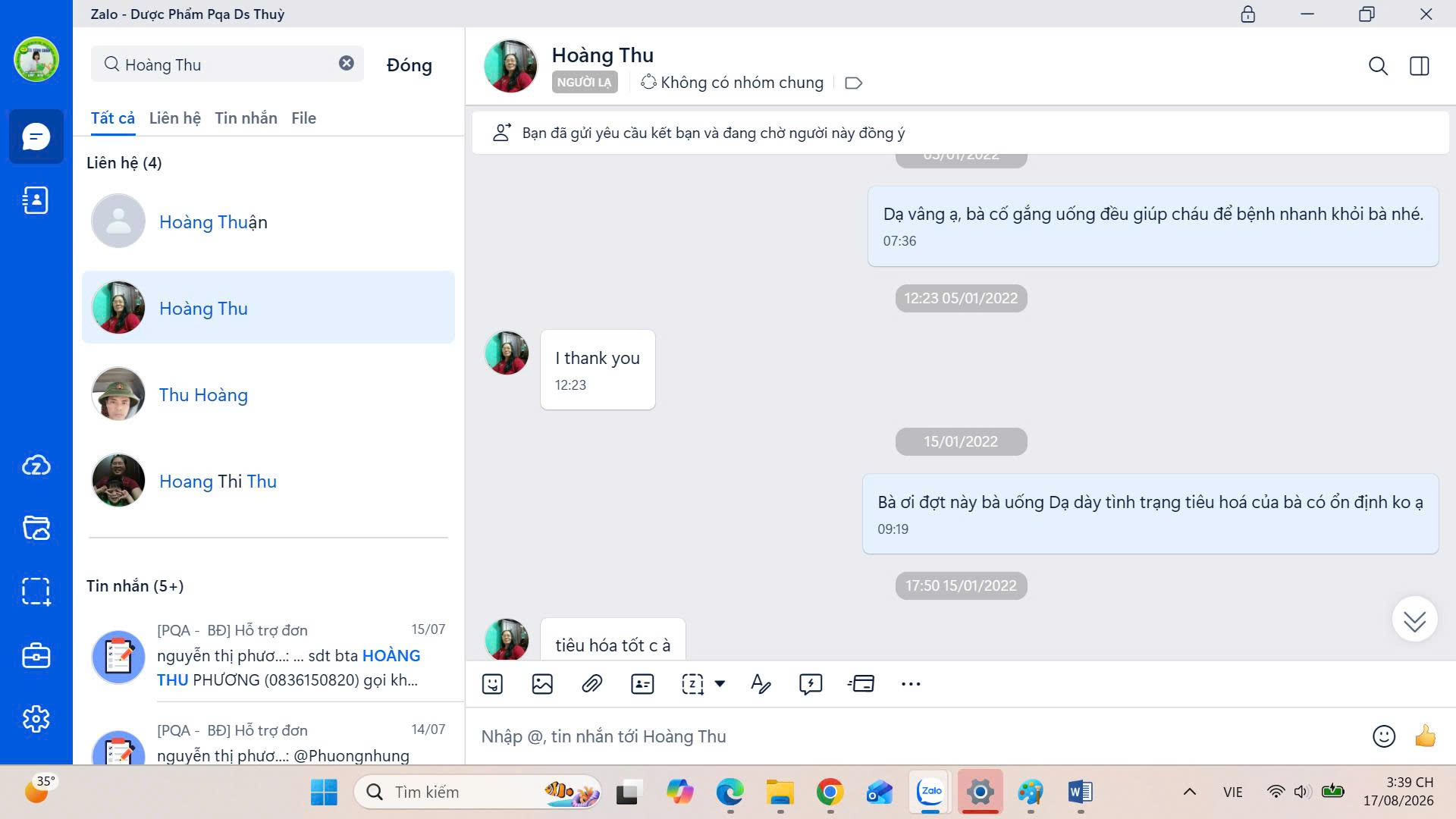Click the message starting Bà ơi đợt này

(1150, 513)
